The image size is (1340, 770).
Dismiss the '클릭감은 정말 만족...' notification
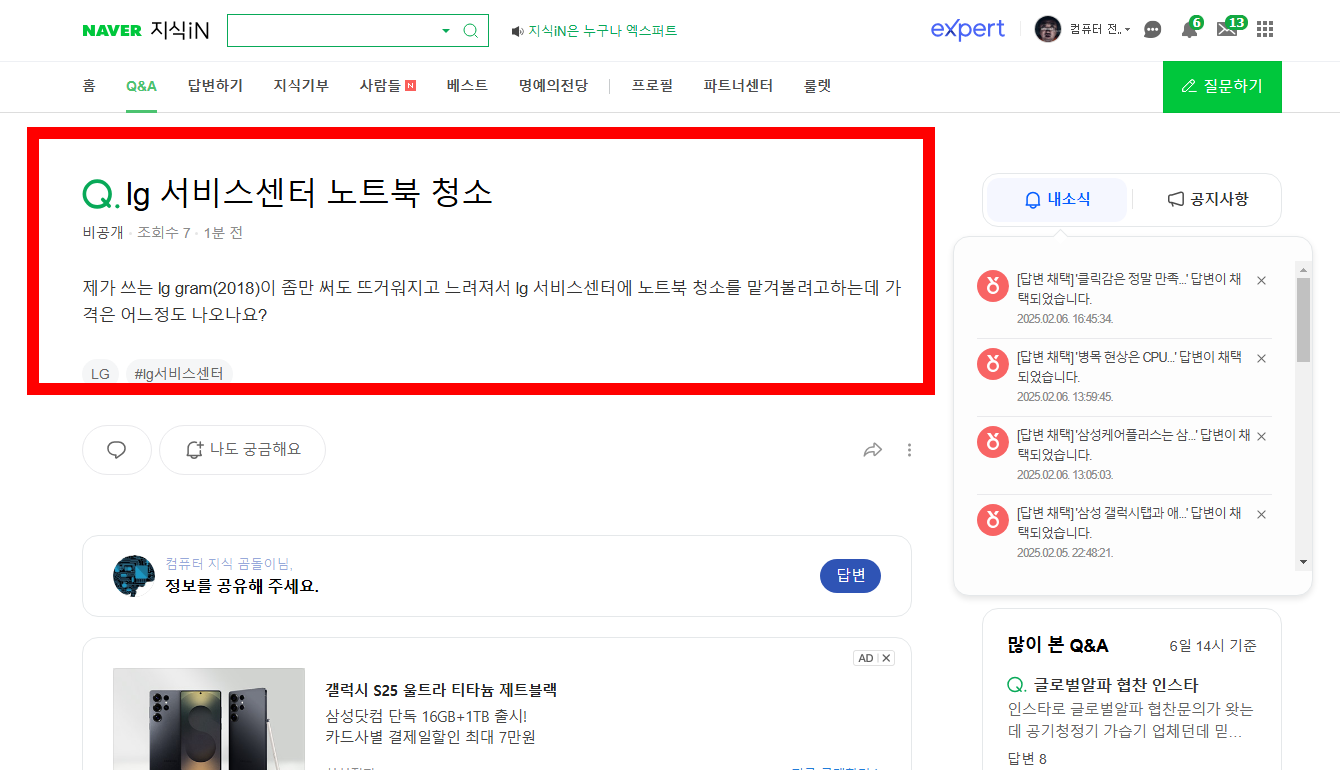1261,281
